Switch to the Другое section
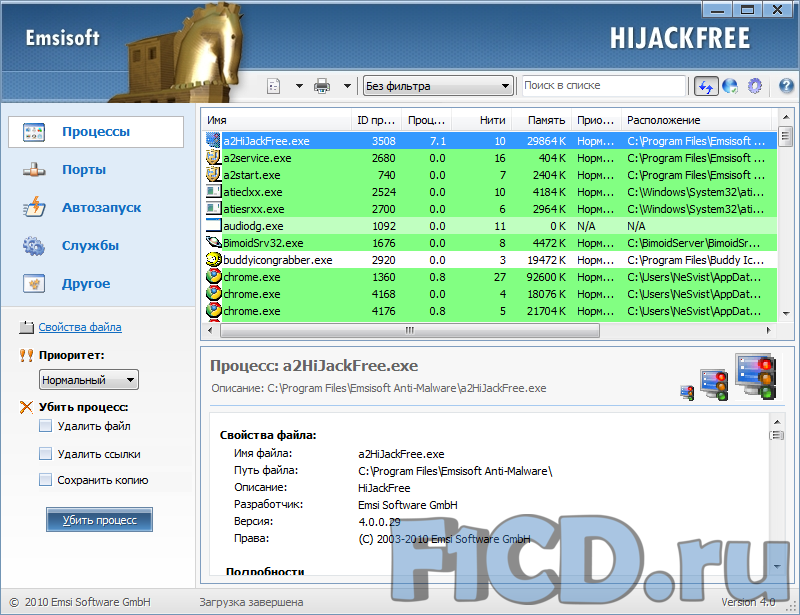The image size is (800, 615). coord(86,284)
